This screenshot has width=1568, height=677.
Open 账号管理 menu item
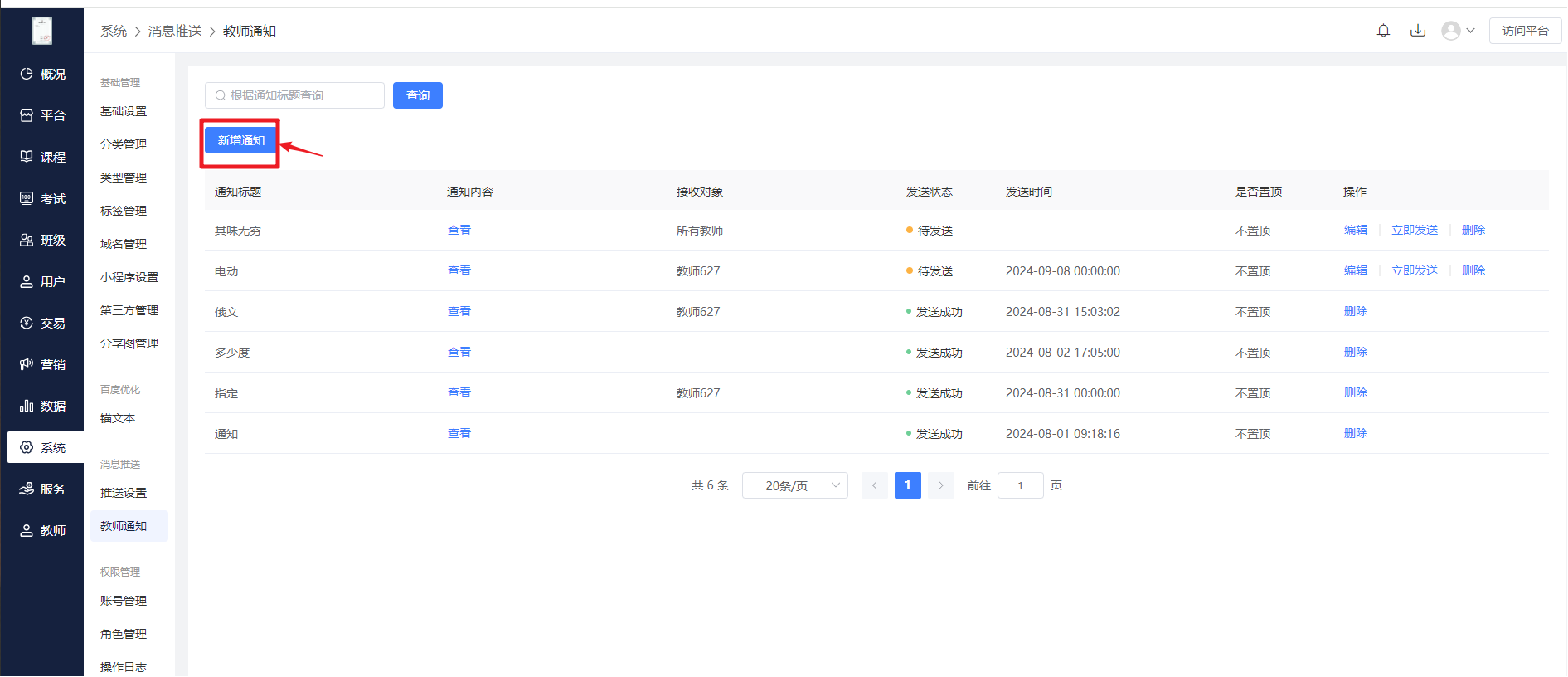click(124, 601)
